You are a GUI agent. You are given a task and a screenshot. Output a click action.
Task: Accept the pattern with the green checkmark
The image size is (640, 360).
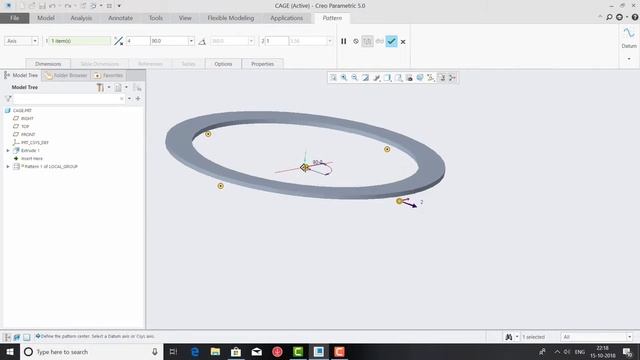(391, 41)
